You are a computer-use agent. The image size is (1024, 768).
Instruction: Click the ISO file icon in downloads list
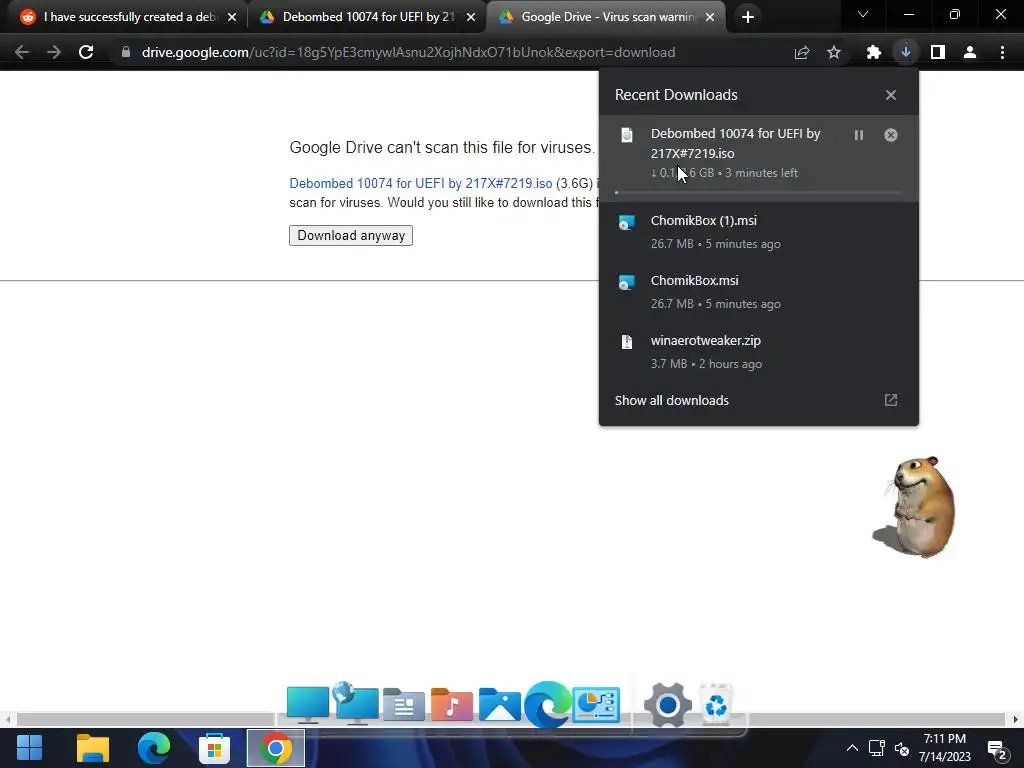click(627, 135)
